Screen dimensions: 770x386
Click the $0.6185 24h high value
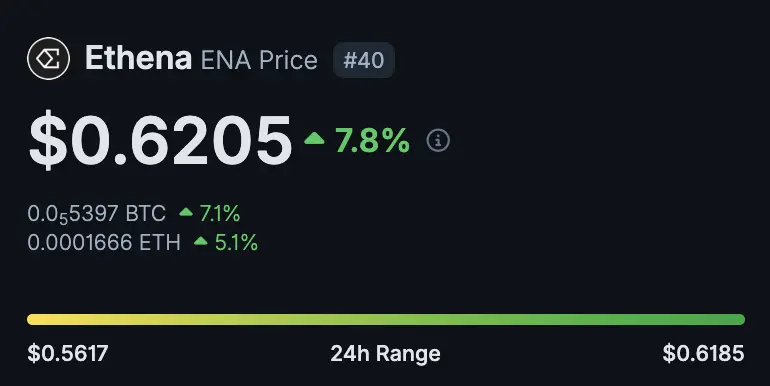tap(704, 354)
